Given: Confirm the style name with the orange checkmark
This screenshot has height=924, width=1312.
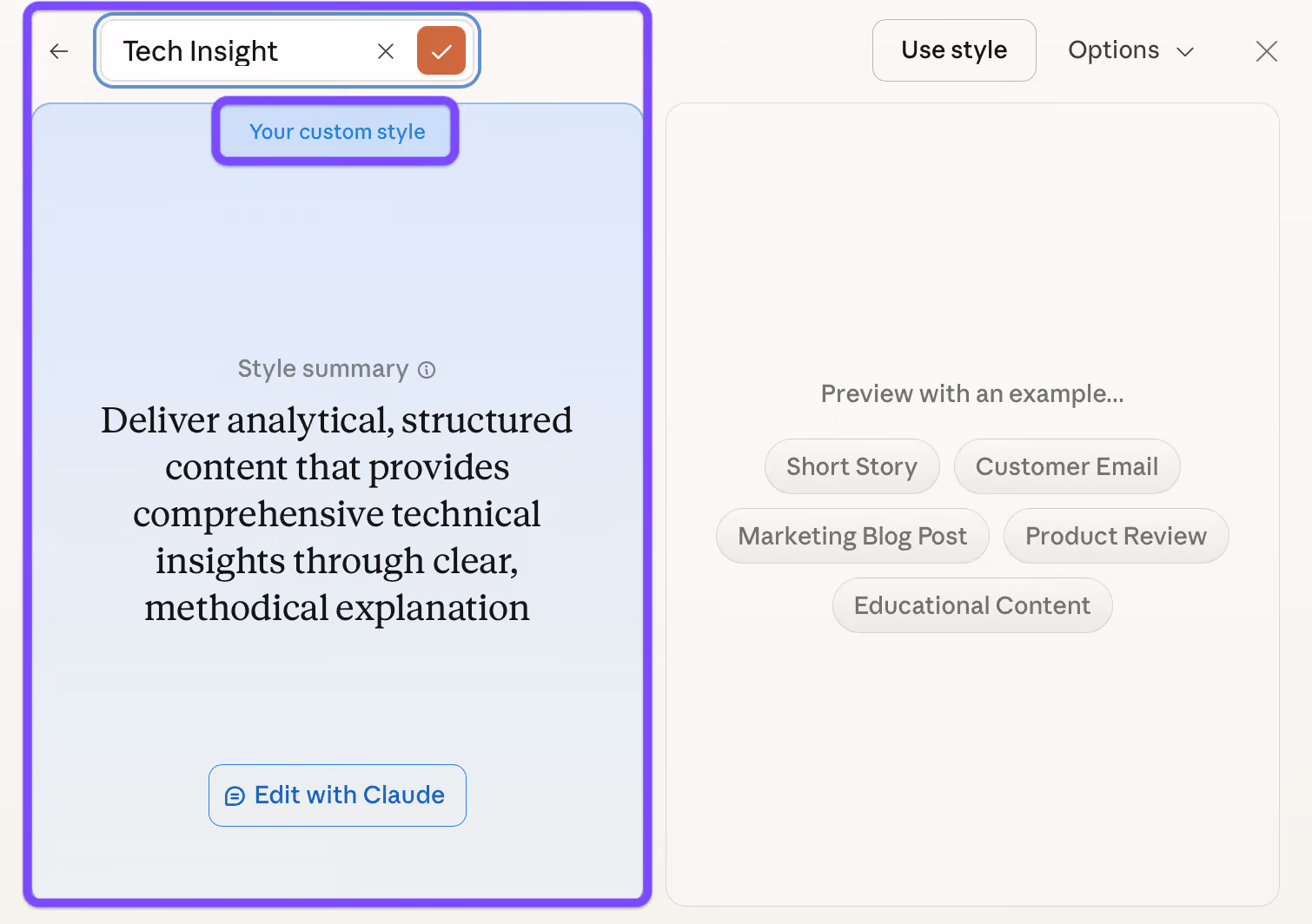Looking at the screenshot, I should coord(441,50).
